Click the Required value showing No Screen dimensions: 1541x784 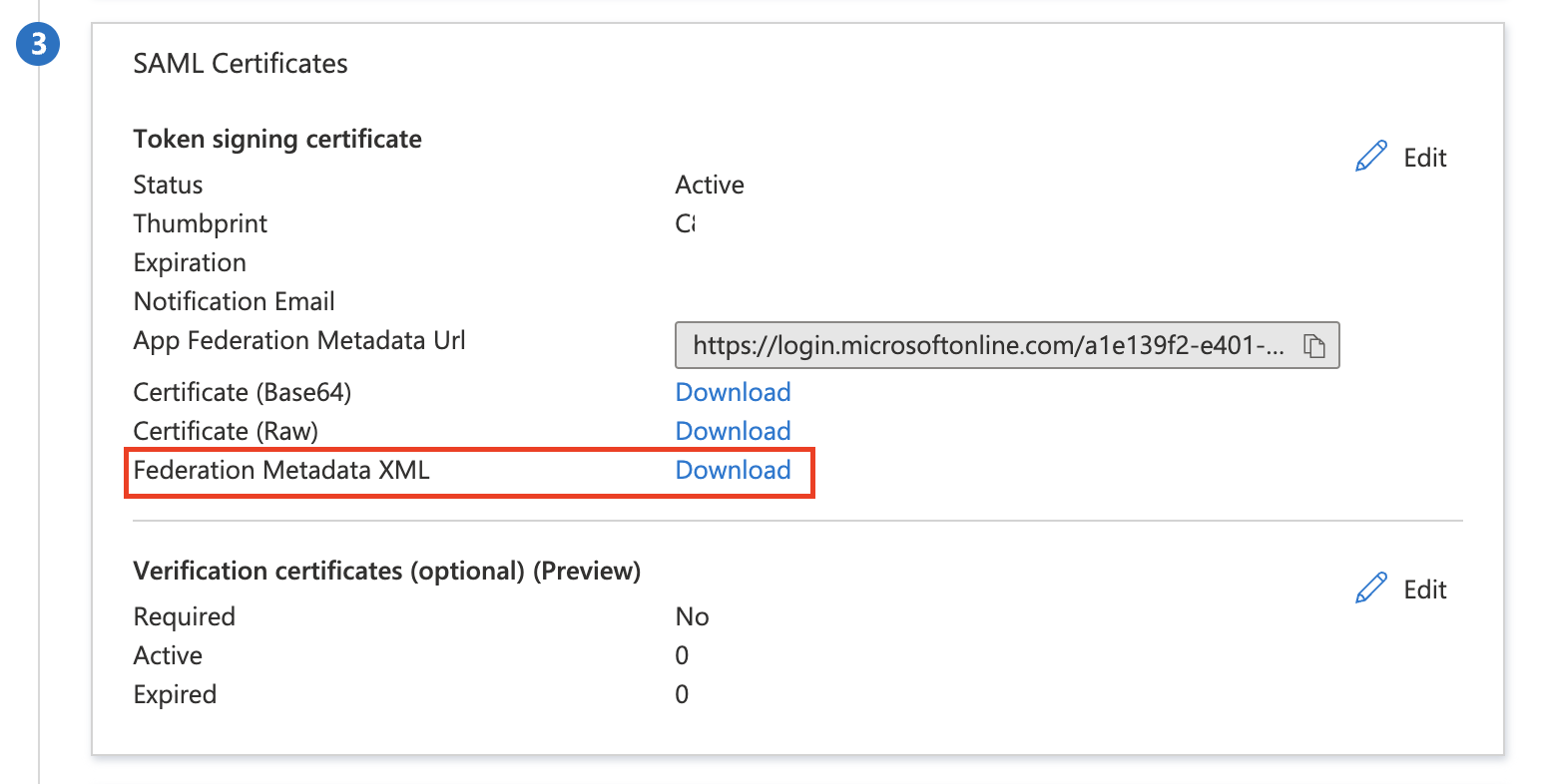(x=692, y=616)
